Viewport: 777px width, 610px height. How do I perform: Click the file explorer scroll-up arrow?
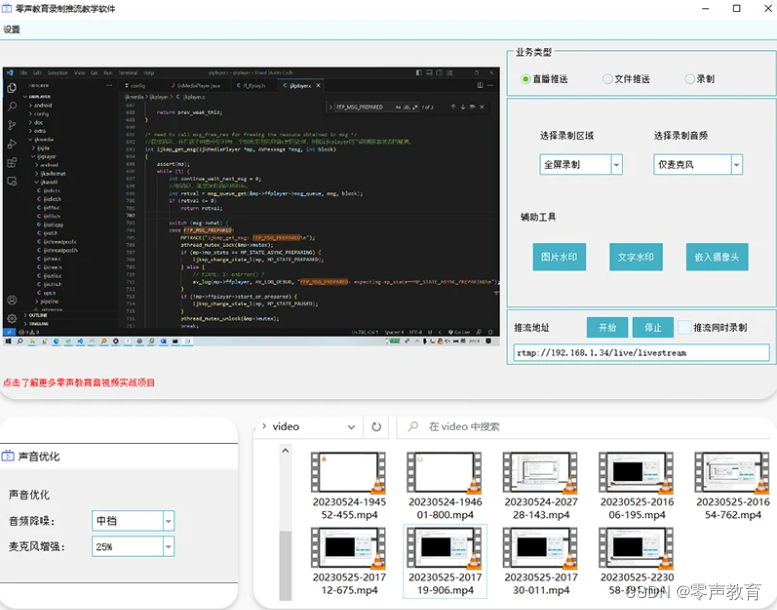coord(285,450)
